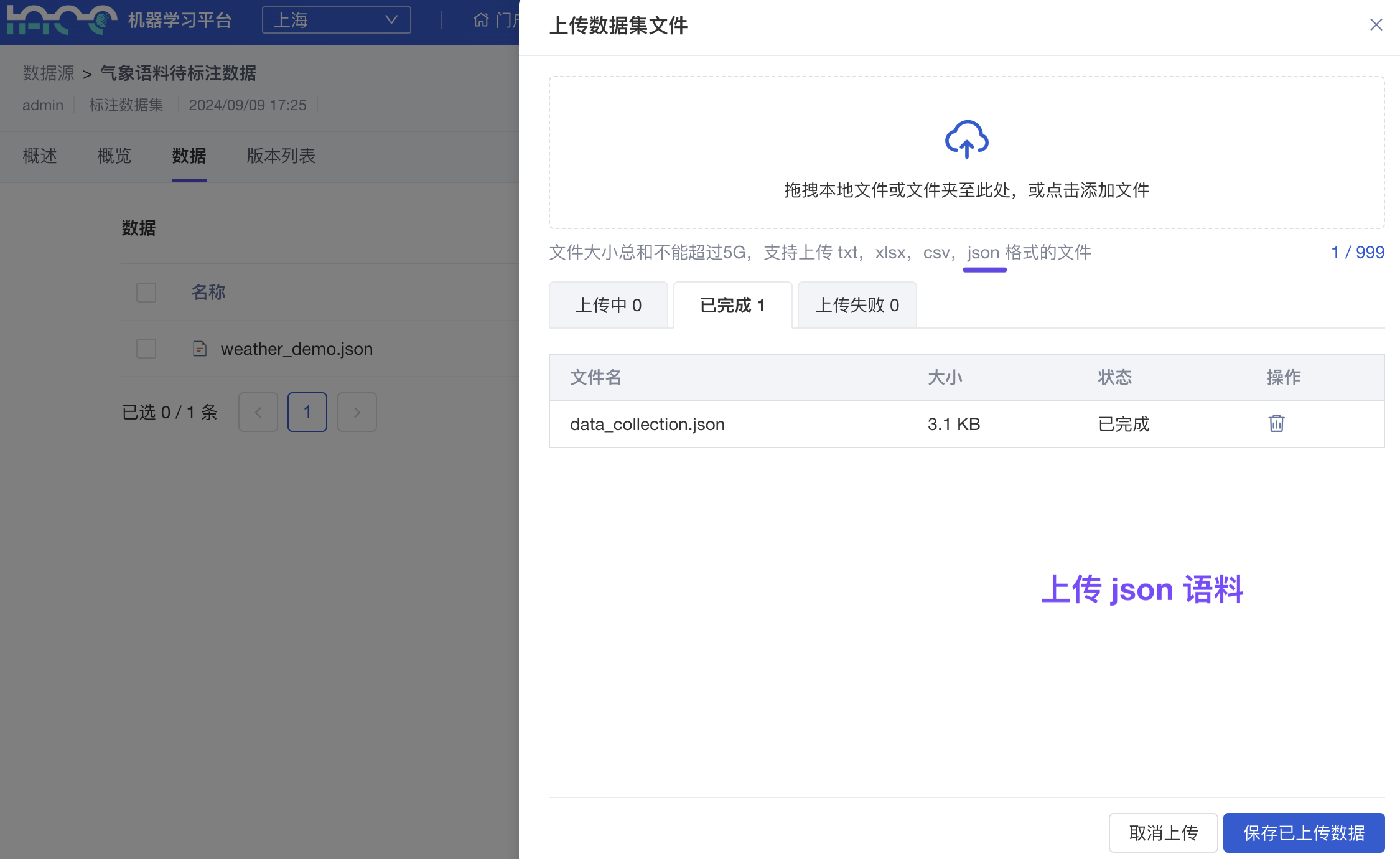Select the 已完成 1 tab
The height and width of the screenshot is (859, 1400).
[x=732, y=305]
